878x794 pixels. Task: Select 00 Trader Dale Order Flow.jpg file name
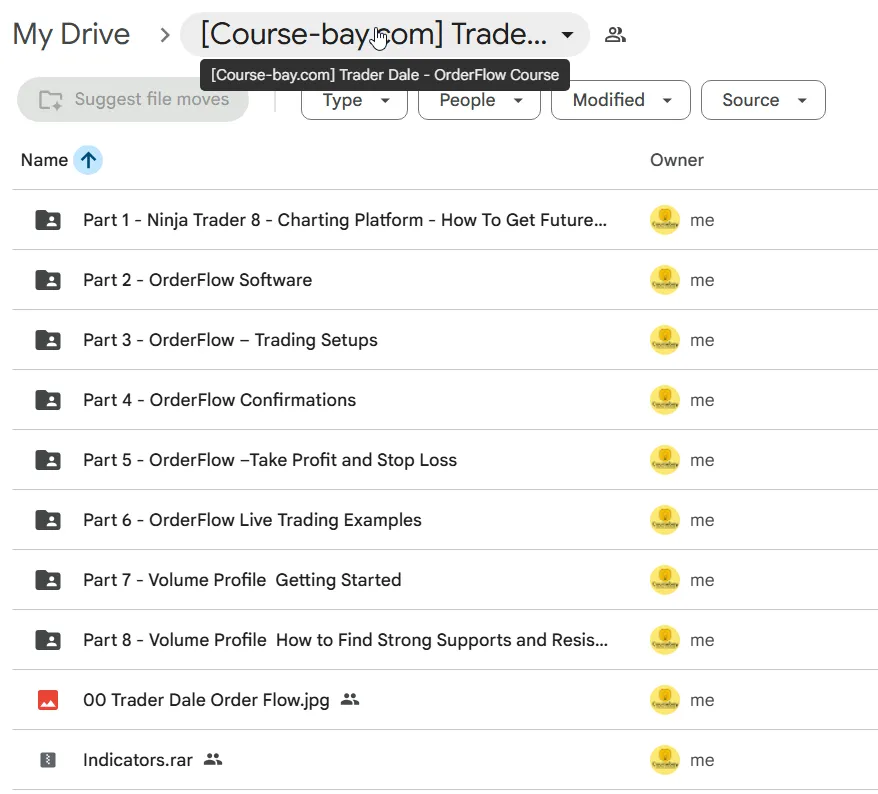point(206,700)
